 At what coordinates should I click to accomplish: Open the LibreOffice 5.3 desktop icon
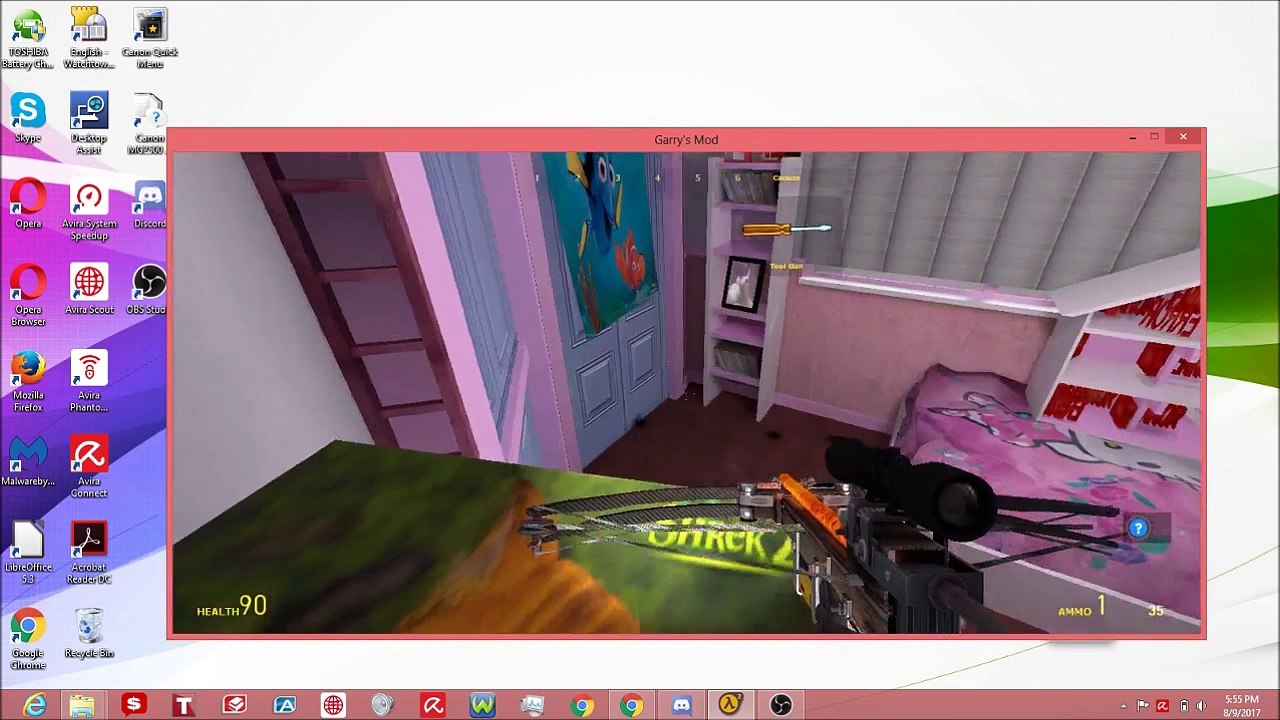pos(28,554)
